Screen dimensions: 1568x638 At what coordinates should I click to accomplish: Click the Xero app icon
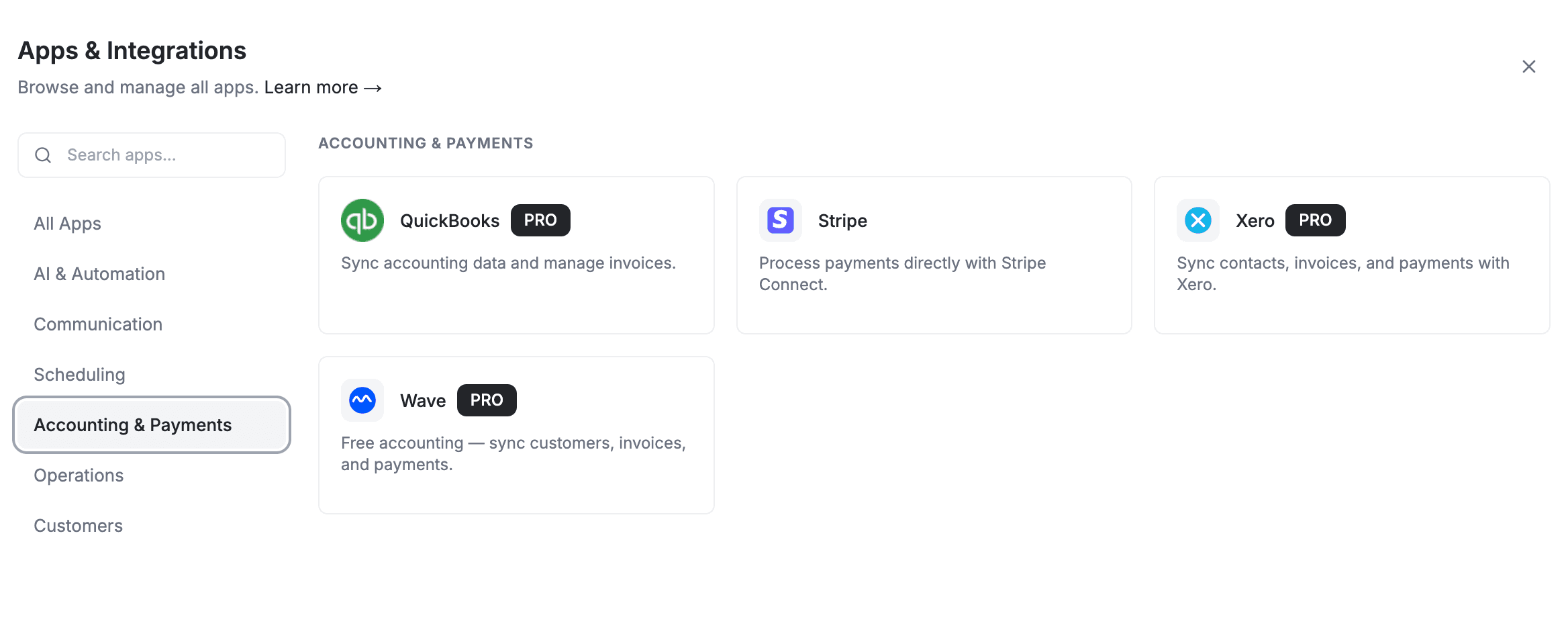click(1197, 220)
